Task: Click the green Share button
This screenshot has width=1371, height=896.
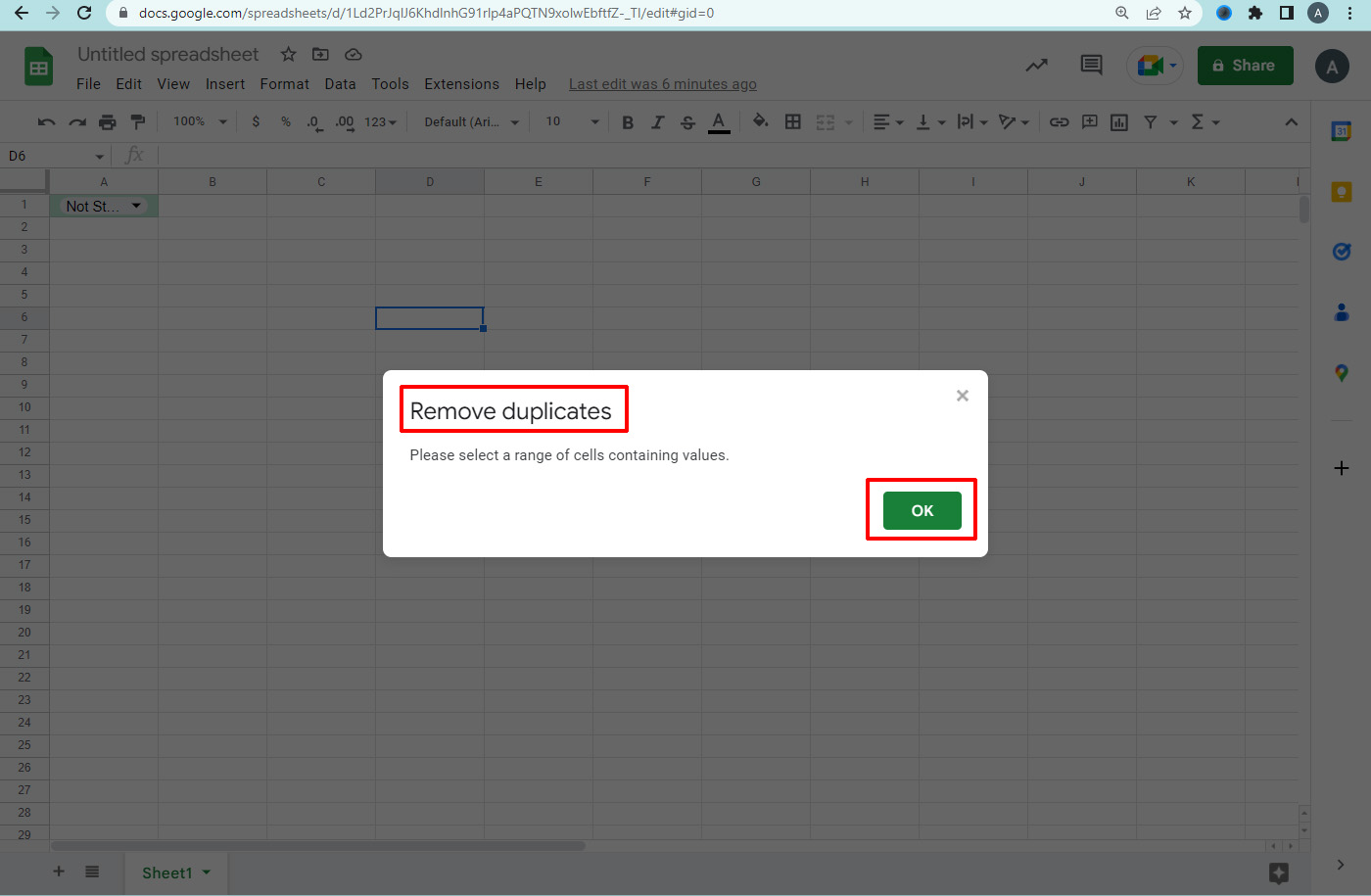Action: 1245,66
